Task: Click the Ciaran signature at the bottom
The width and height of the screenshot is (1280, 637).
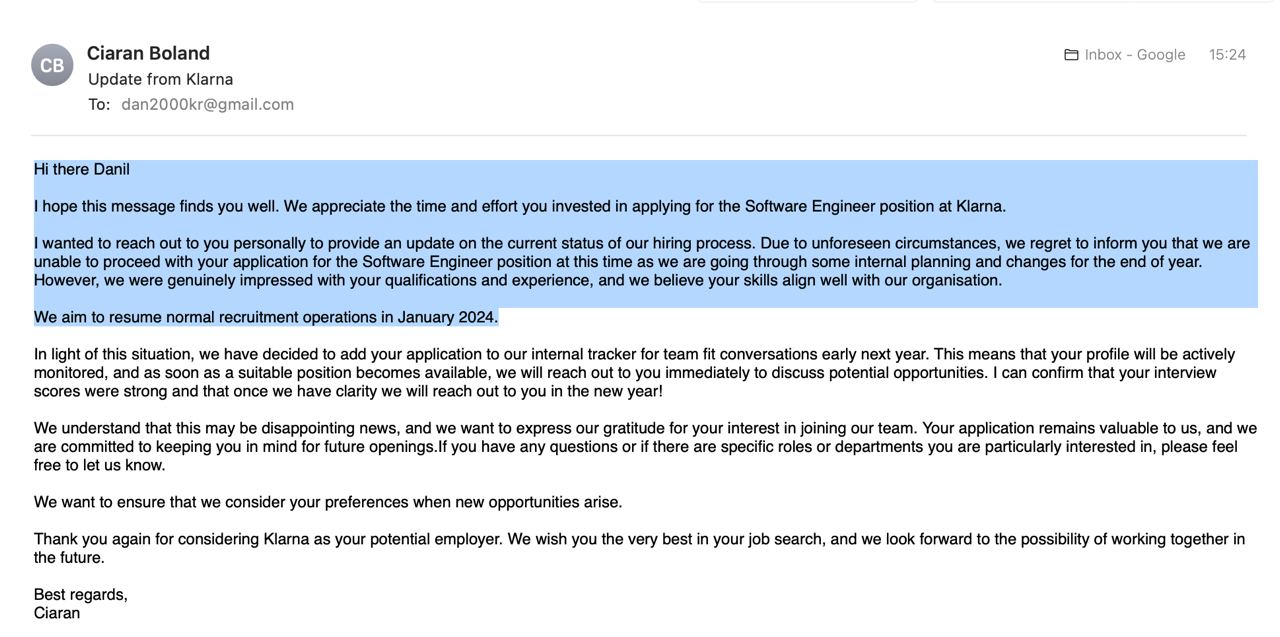Action: (x=57, y=613)
